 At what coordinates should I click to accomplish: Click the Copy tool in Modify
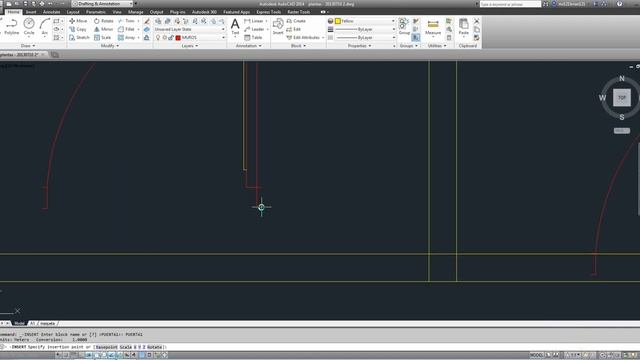click(78, 29)
